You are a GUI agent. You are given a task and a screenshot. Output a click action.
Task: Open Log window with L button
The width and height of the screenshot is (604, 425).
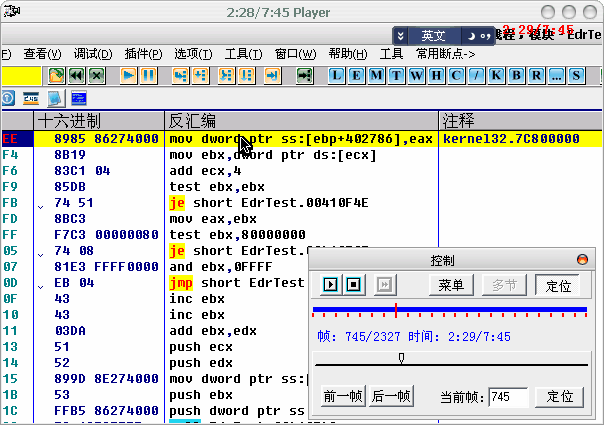click(x=336, y=75)
